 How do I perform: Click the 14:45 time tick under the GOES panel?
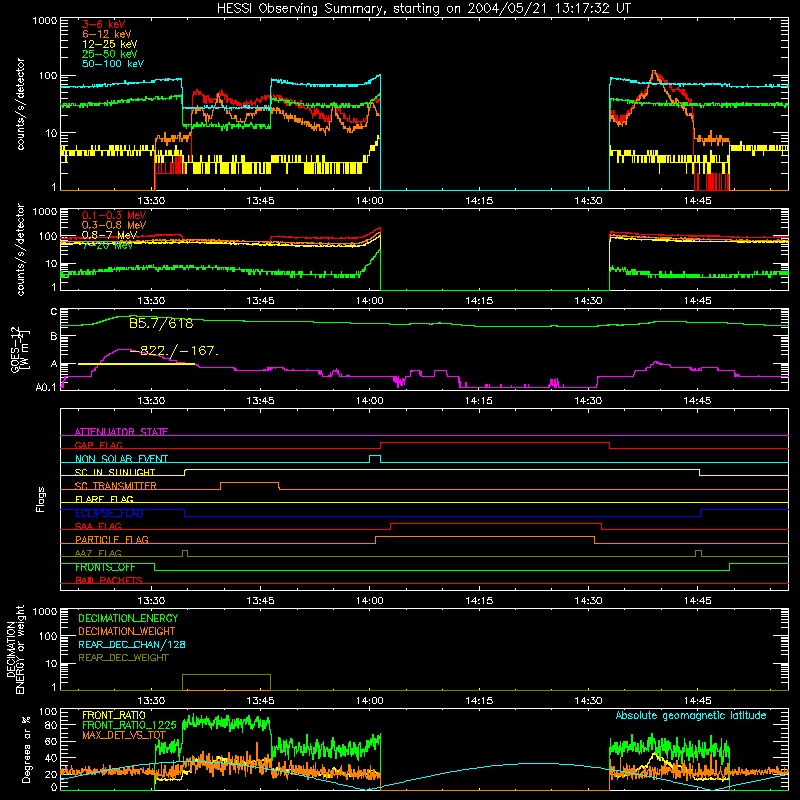[697, 401]
